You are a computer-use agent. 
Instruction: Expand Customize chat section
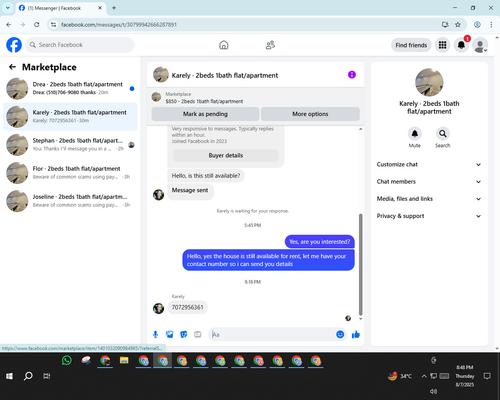point(429,164)
